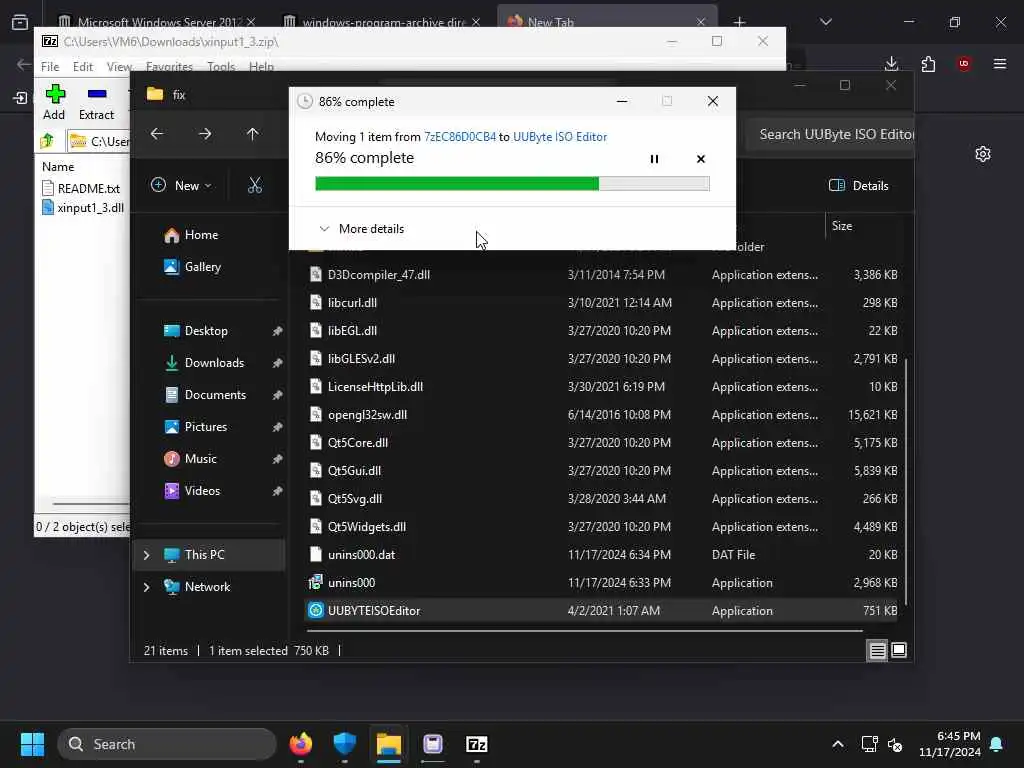Go back in File Explorer
The image size is (1024, 768).
click(157, 134)
